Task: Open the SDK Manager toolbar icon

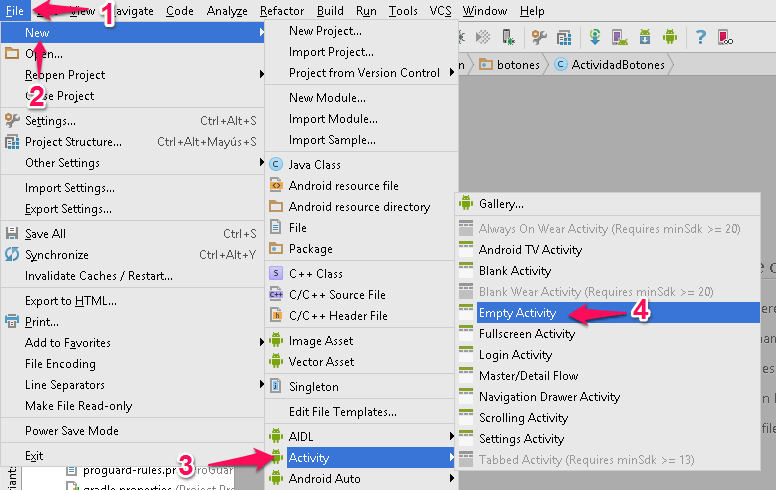Action: (x=645, y=37)
